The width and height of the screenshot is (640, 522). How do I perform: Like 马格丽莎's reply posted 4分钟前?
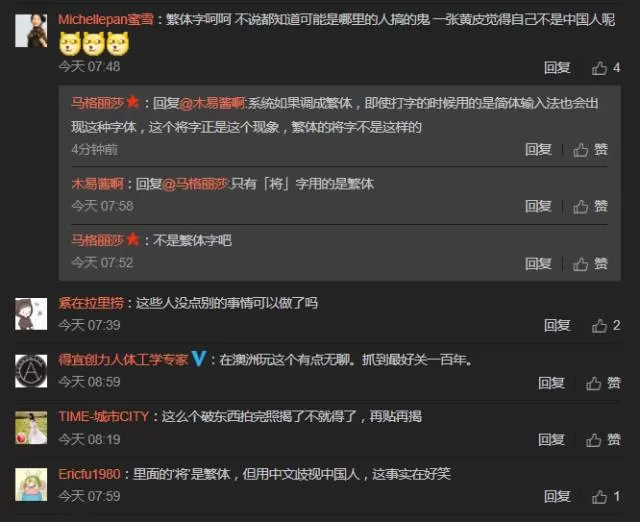(x=590, y=150)
